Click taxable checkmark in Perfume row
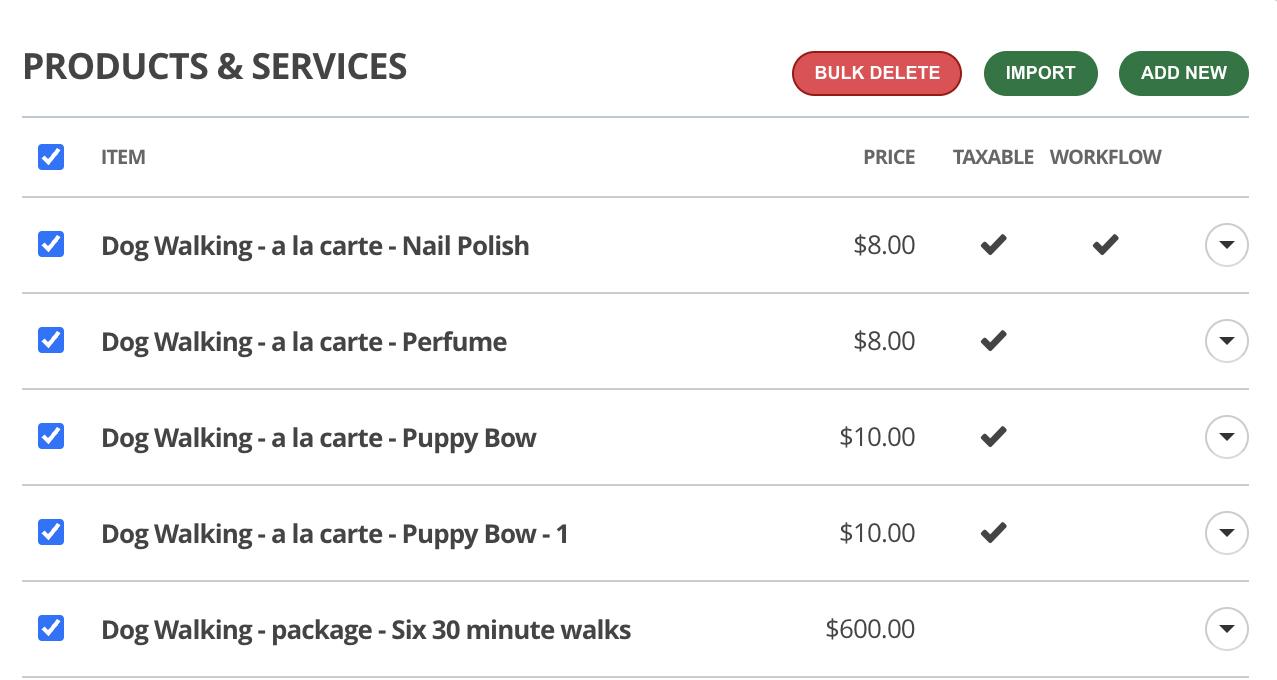 tap(993, 341)
